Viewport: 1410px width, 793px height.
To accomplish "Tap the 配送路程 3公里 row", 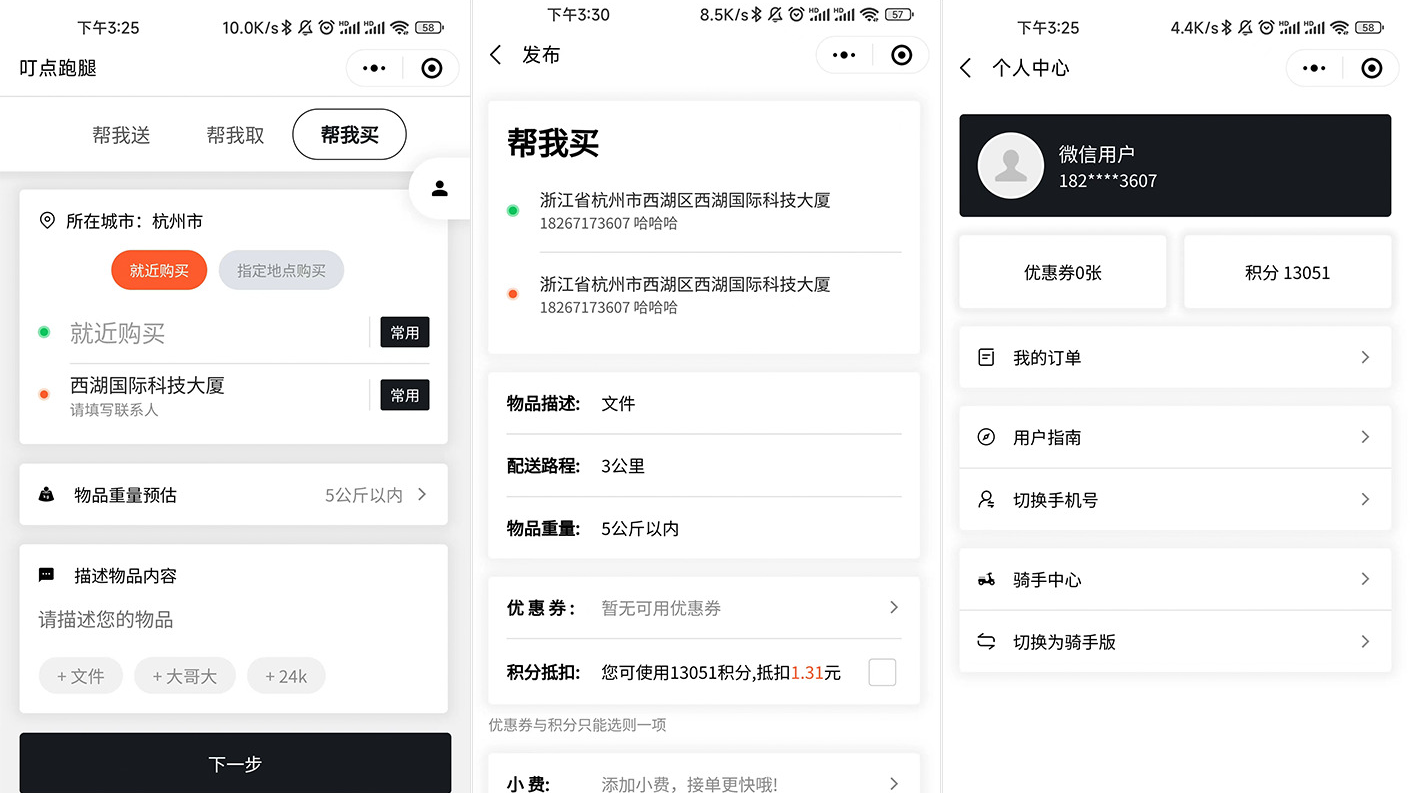I will point(704,465).
